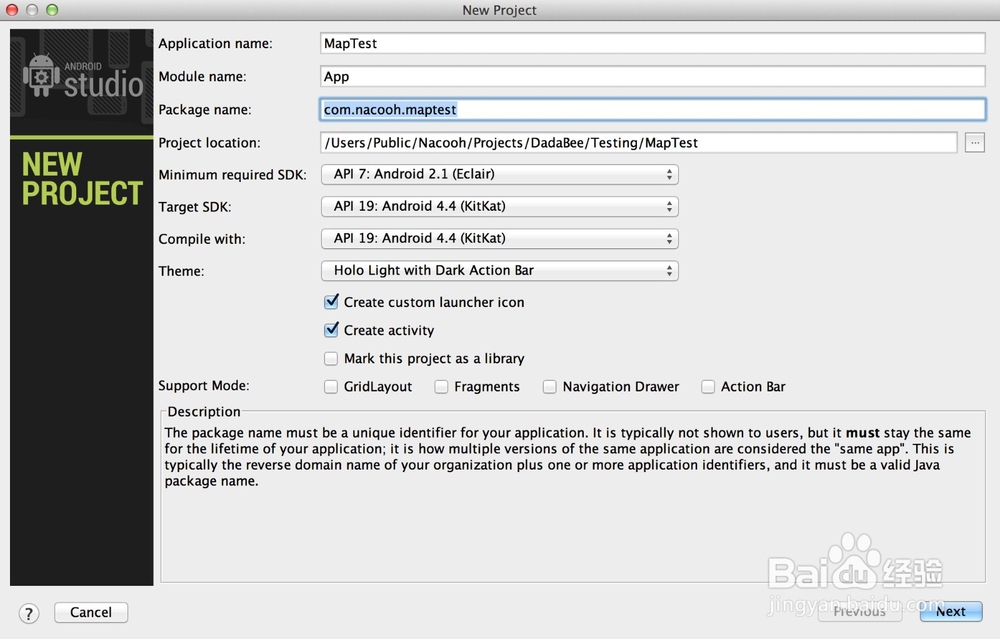Click the Project location path field

tap(638, 143)
